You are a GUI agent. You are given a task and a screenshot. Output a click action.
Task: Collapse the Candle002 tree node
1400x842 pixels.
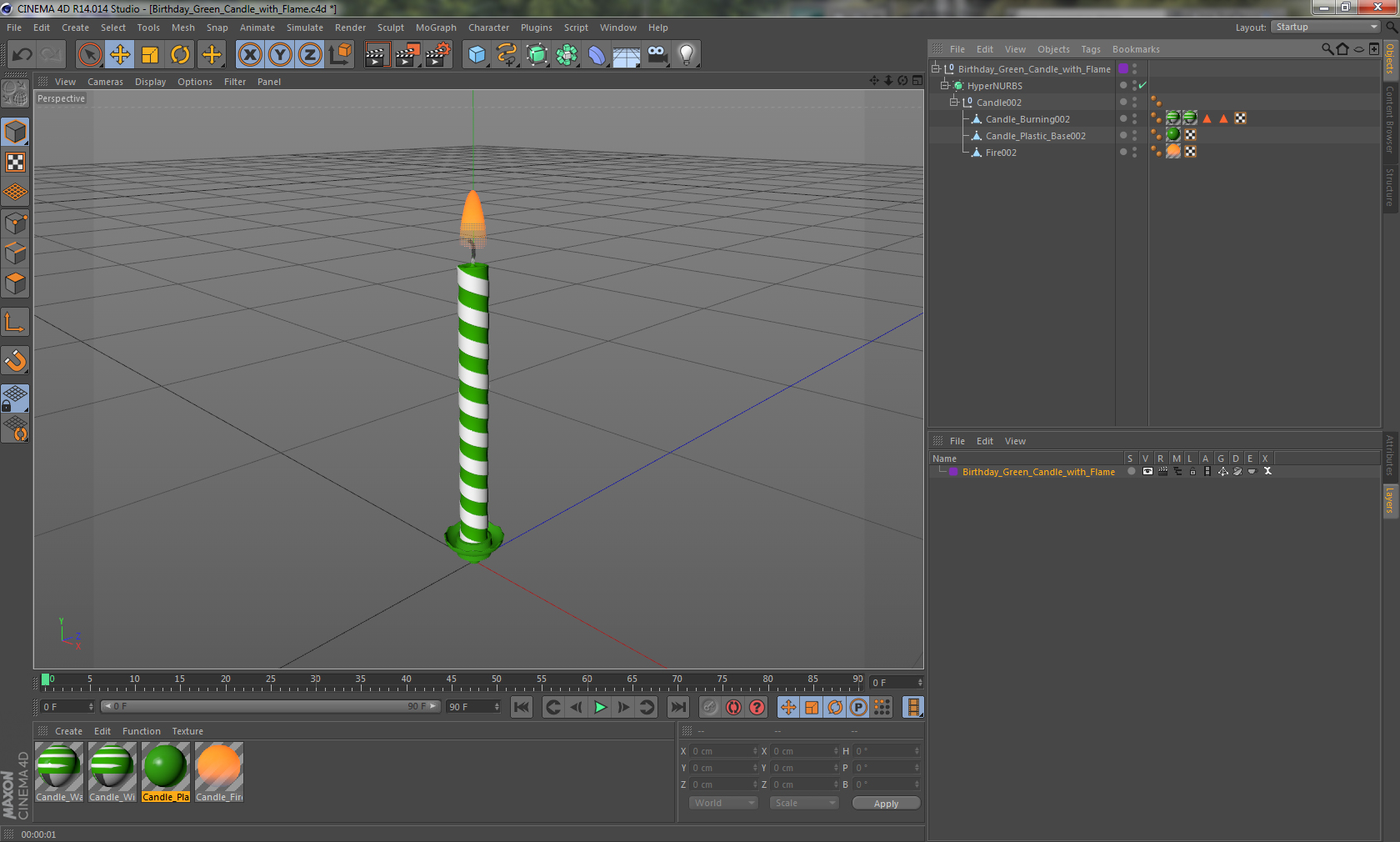(954, 103)
